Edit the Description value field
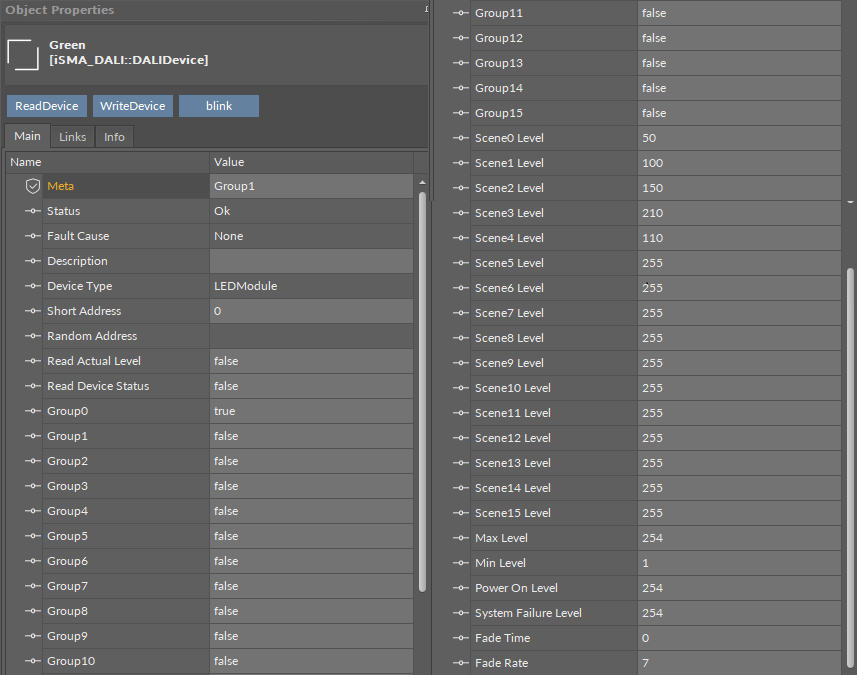 (310, 261)
